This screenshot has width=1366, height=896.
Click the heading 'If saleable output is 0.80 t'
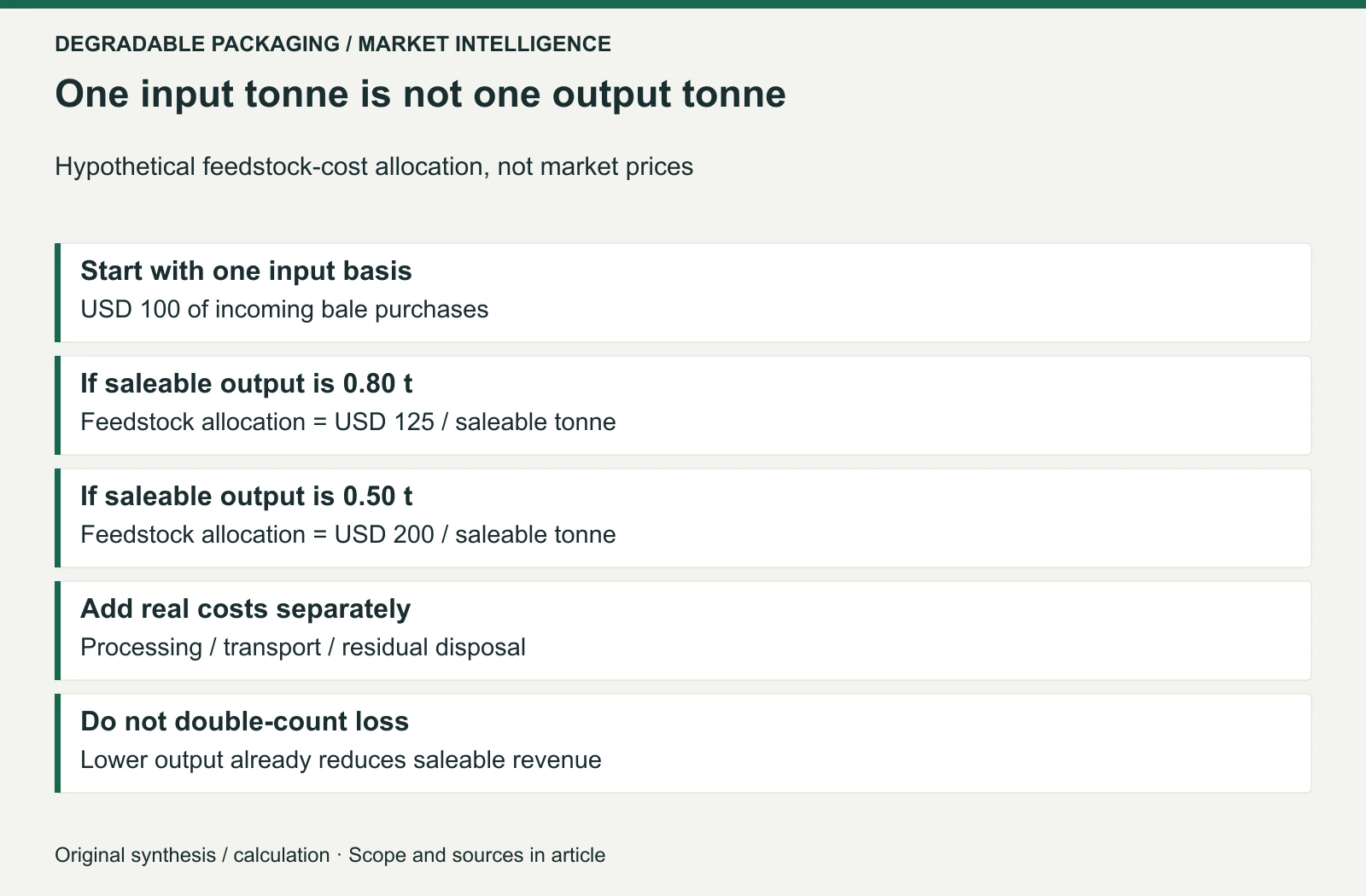tap(246, 383)
